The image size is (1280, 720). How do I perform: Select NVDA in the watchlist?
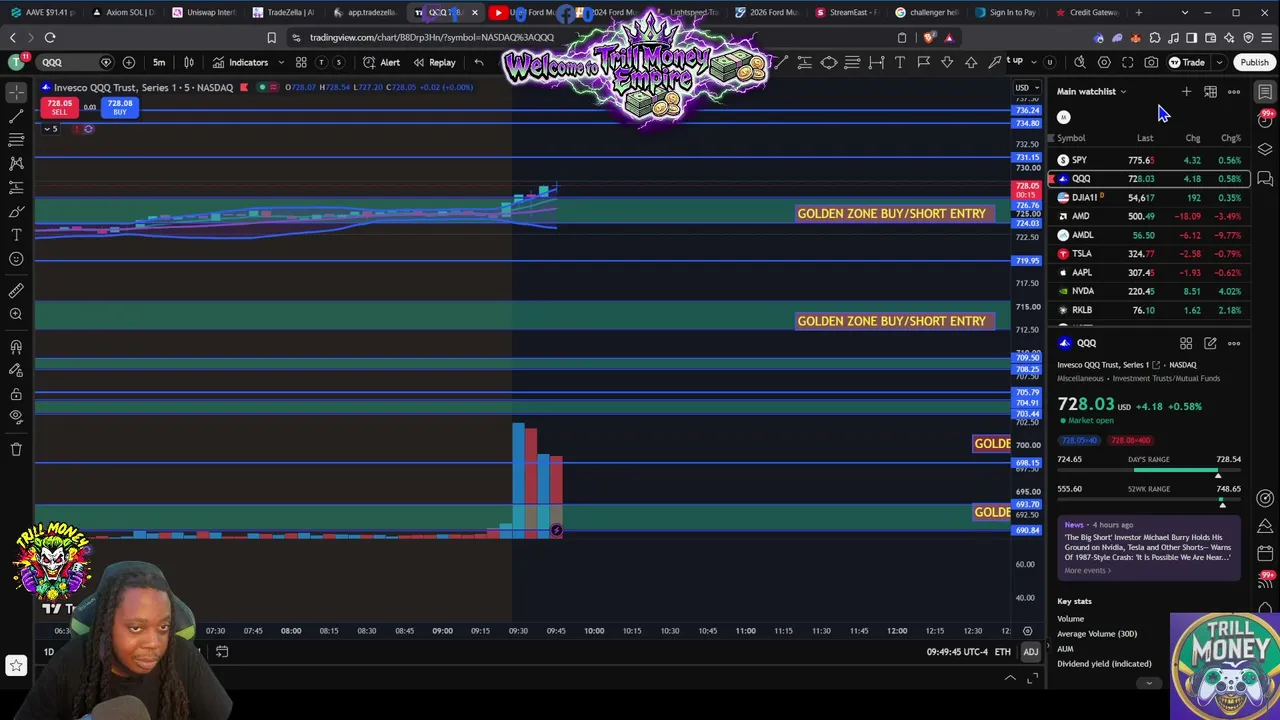coord(1149,291)
